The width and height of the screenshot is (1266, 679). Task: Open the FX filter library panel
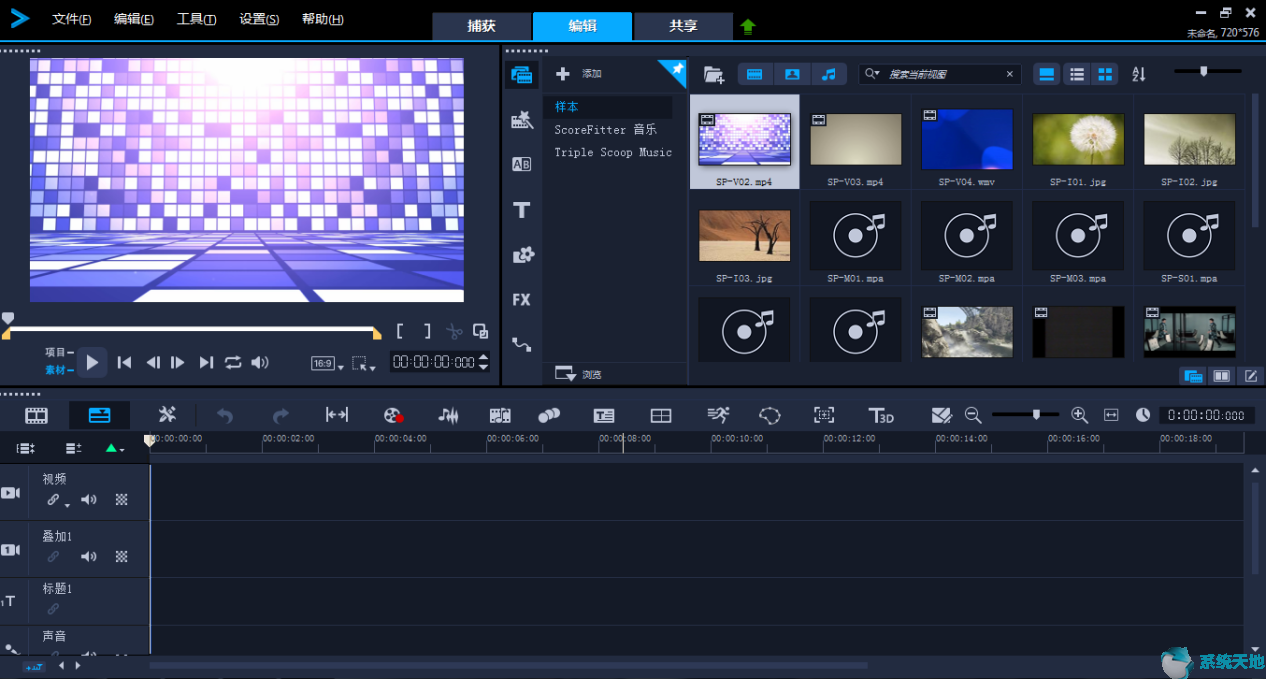[x=521, y=299]
